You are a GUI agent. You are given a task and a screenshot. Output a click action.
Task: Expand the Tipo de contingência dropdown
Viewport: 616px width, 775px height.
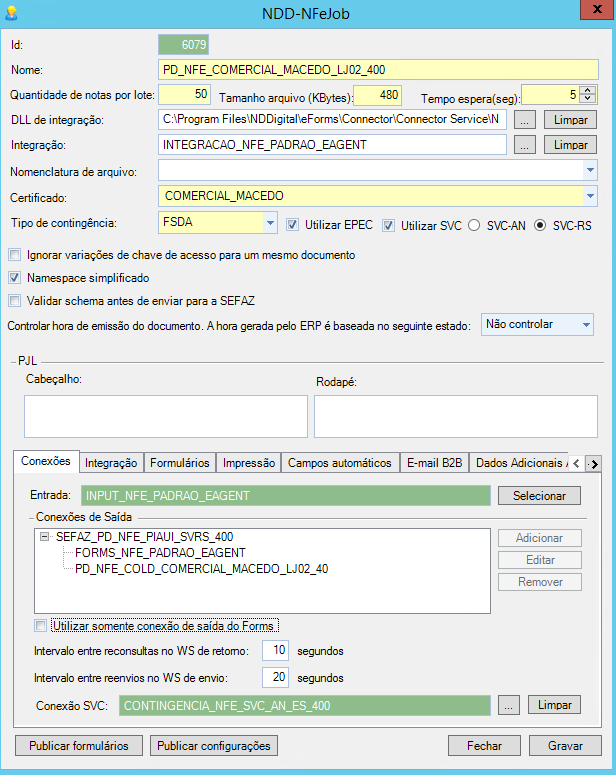[270, 221]
